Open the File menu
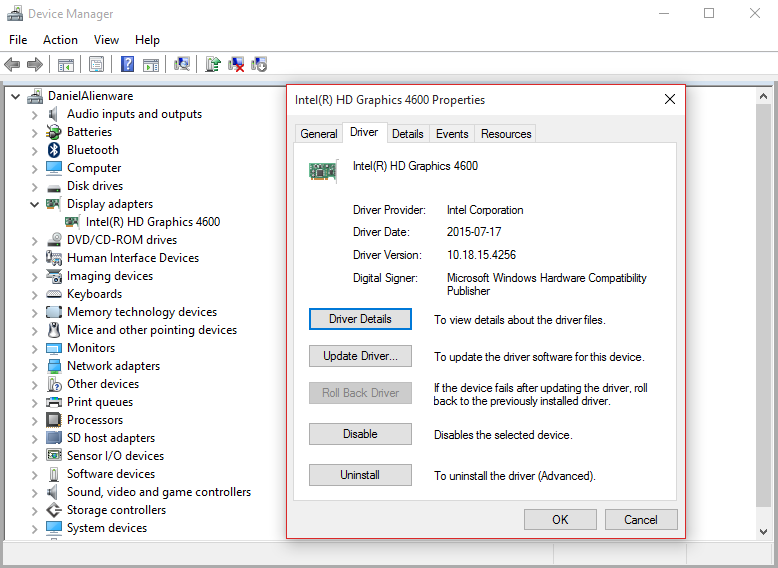The width and height of the screenshot is (778, 568). tap(18, 40)
